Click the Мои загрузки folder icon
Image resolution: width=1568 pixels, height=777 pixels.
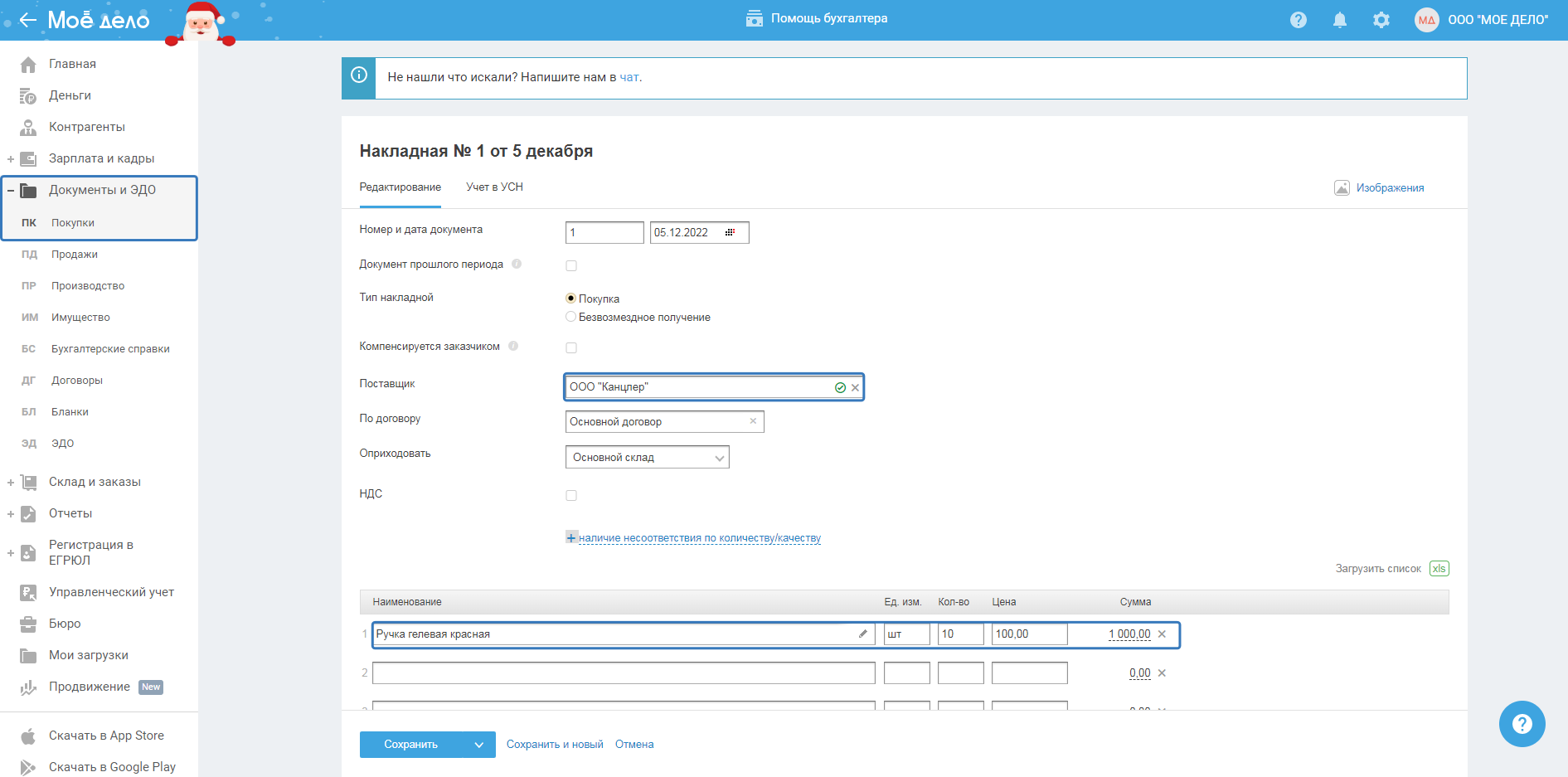[28, 655]
